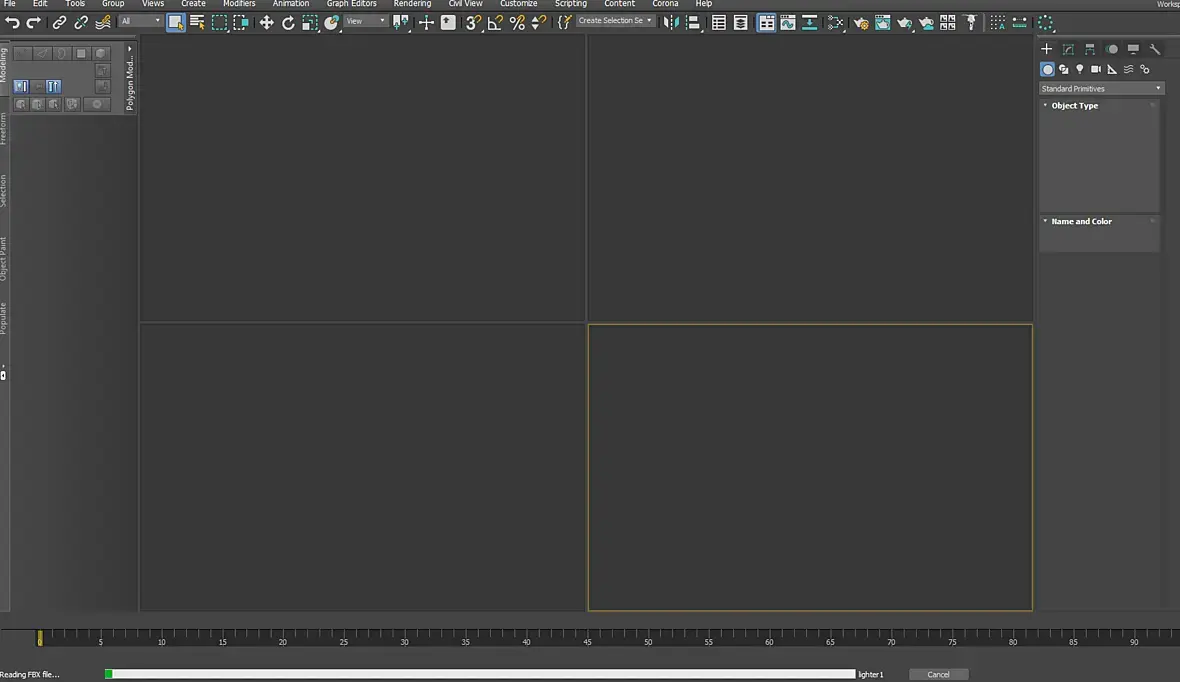The image size is (1180, 682).
Task: Click the Select and Place icon
Action: click(x=331, y=23)
